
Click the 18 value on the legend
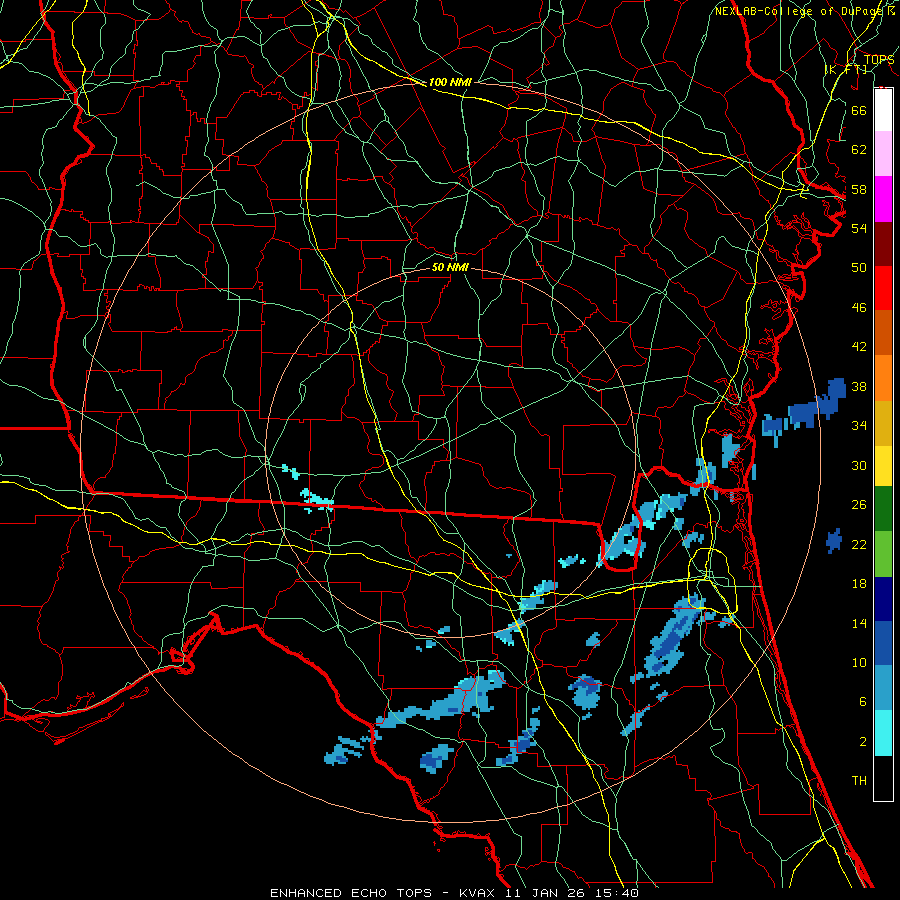click(859, 584)
